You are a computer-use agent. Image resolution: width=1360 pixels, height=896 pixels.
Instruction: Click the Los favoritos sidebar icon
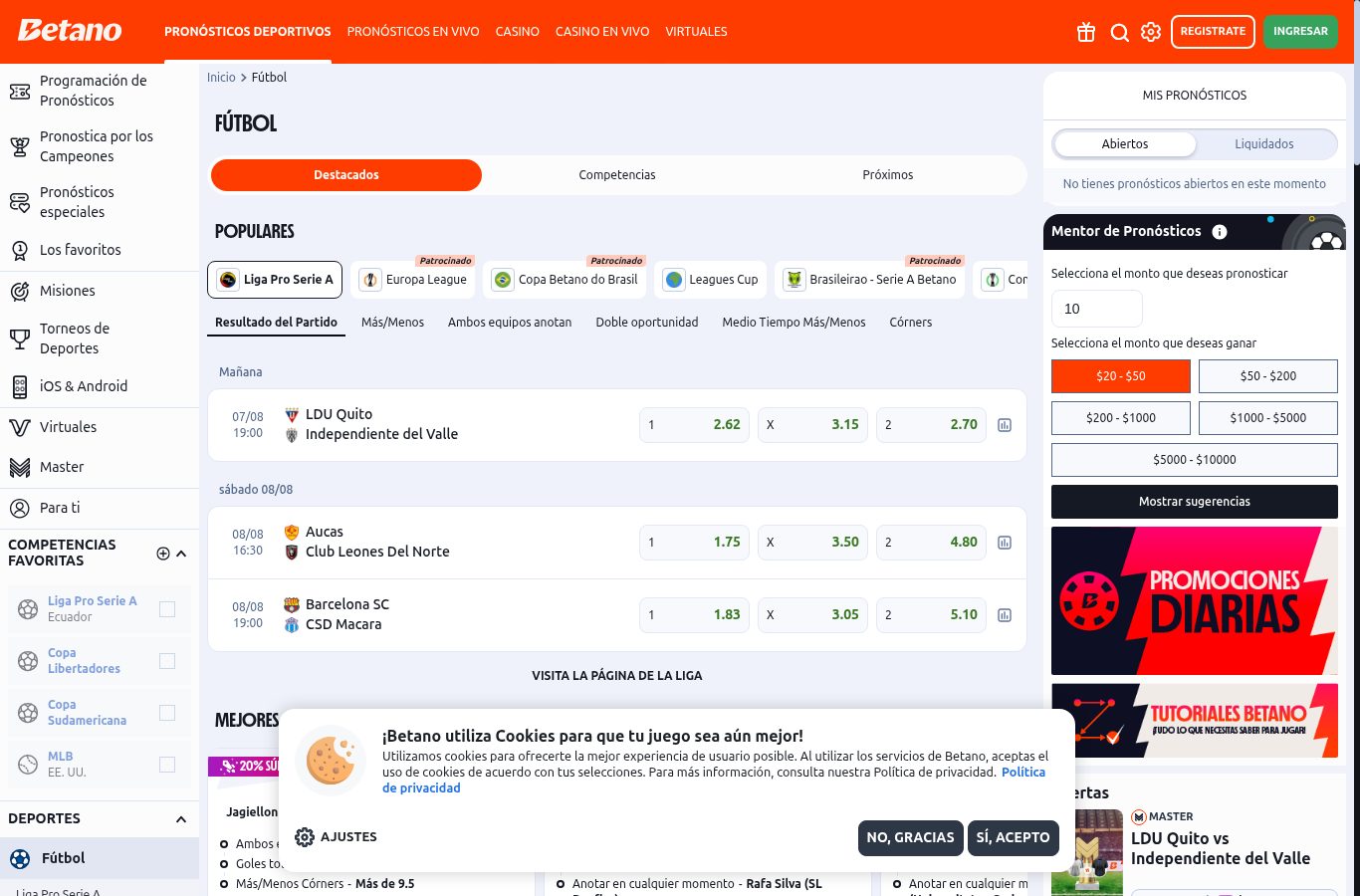[20, 251]
